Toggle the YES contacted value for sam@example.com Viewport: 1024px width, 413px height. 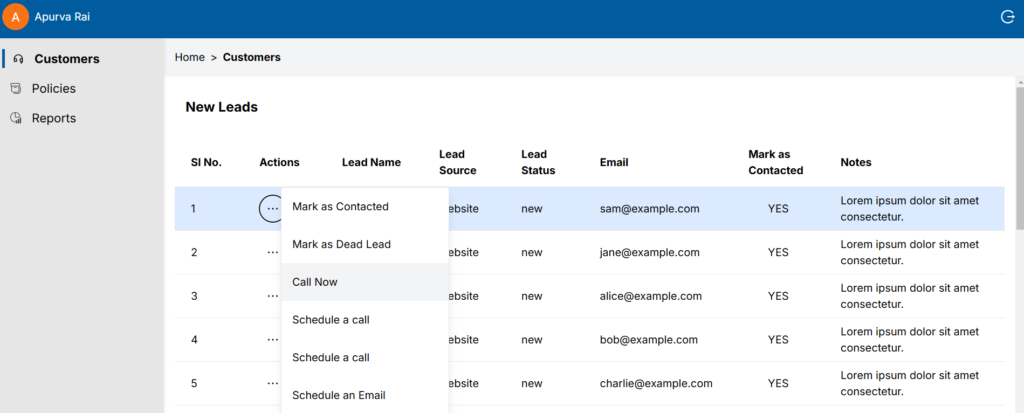[x=778, y=209]
